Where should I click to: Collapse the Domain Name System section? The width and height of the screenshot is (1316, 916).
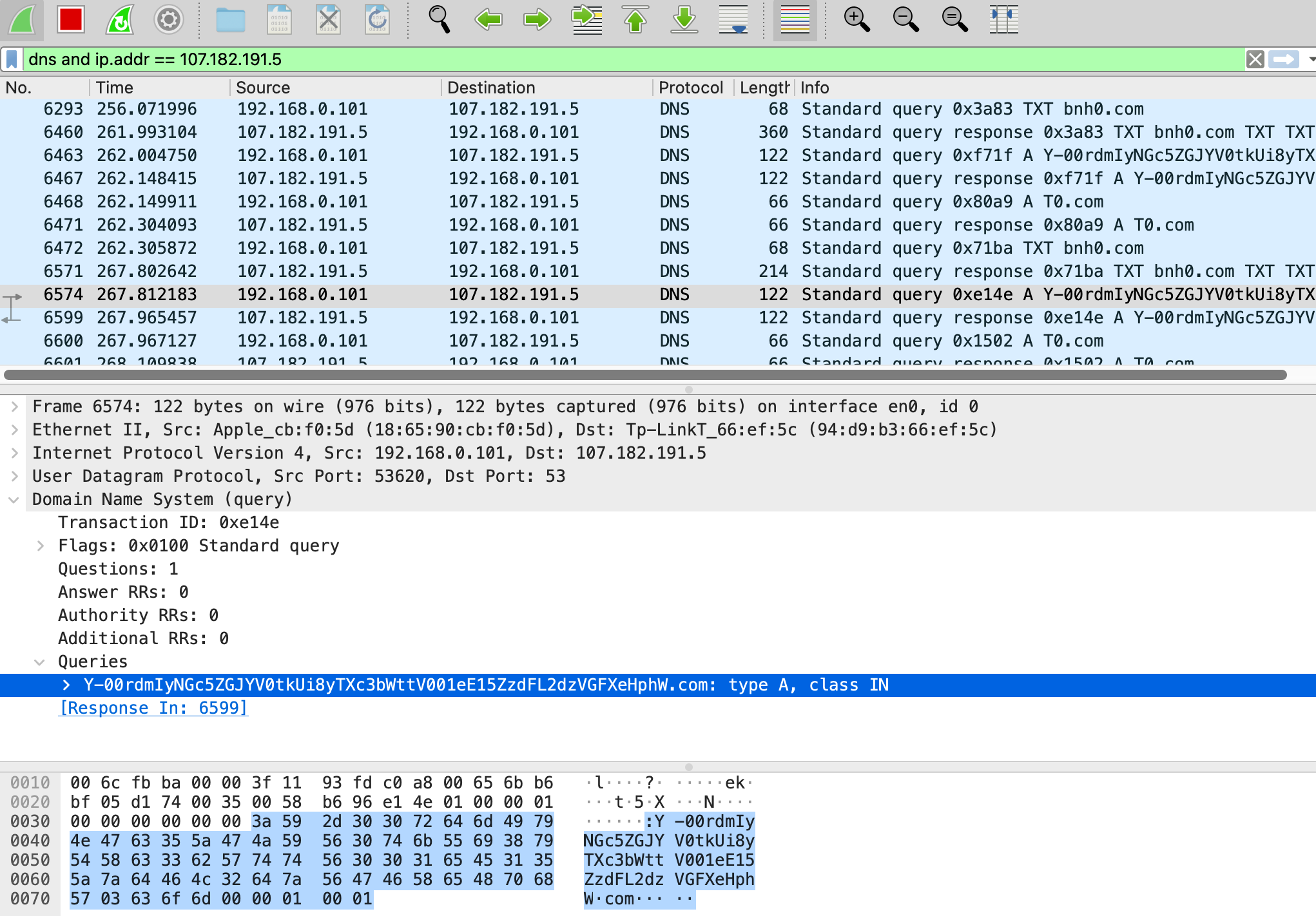(x=14, y=499)
